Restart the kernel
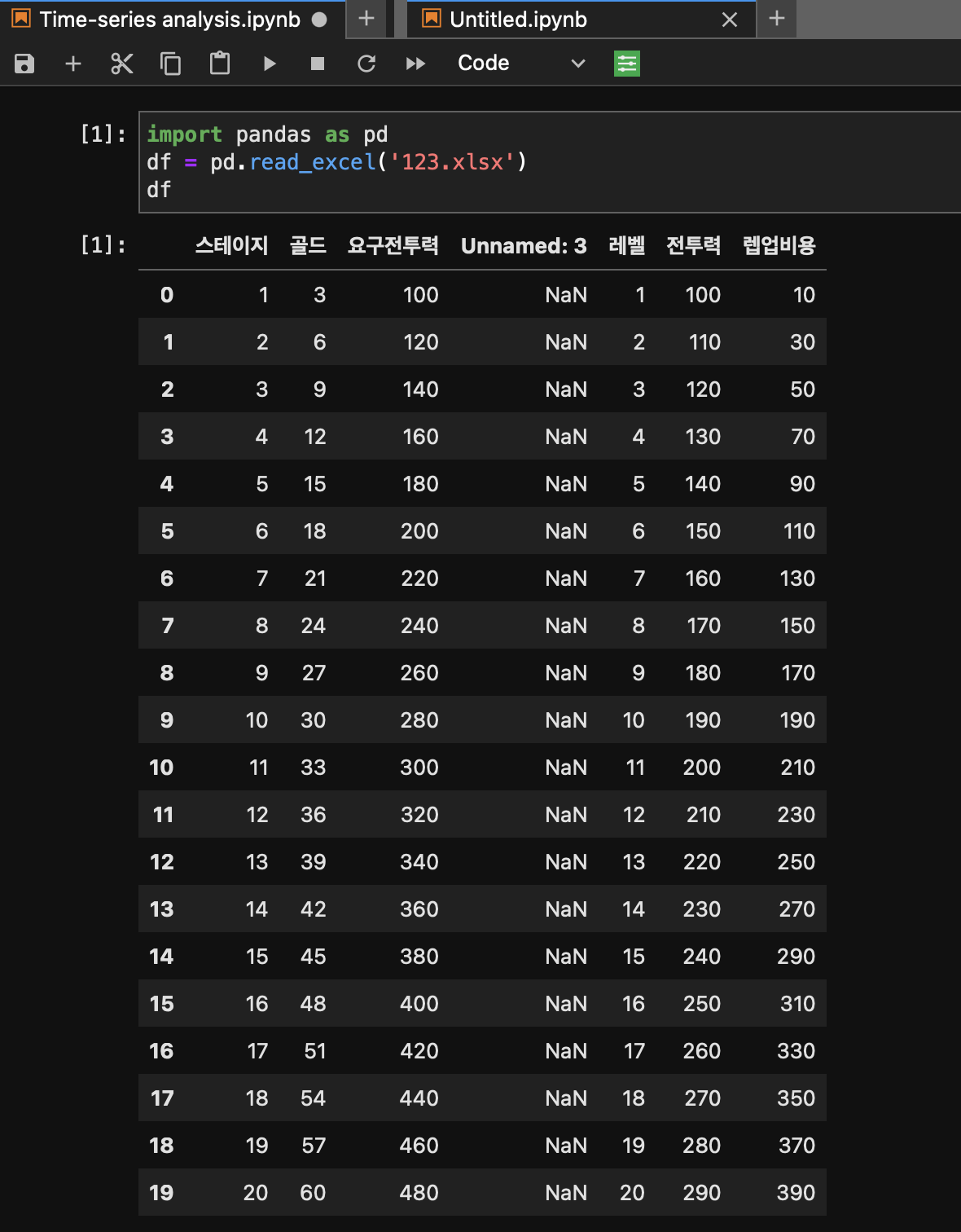This screenshot has height=1232, width=961. tap(366, 64)
